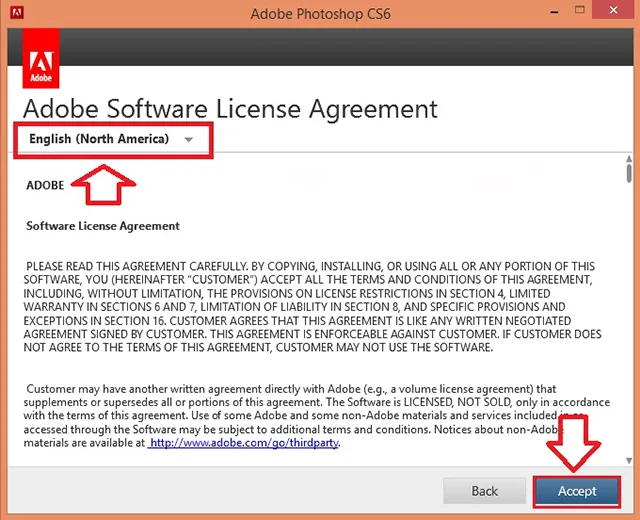Click the license text scrollbar thumb

click(x=629, y=173)
